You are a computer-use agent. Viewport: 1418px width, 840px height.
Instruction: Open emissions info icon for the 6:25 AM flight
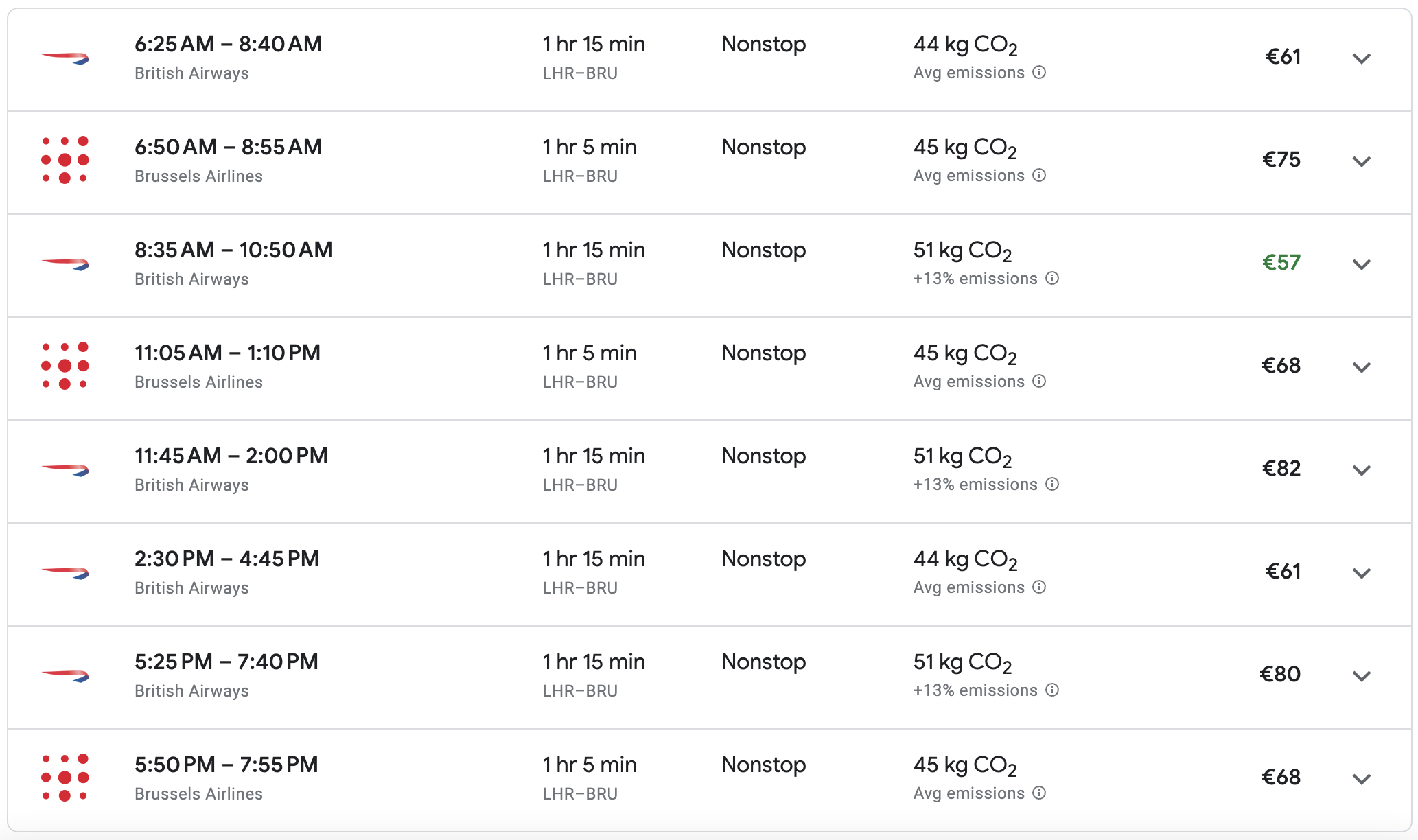coord(1039,73)
